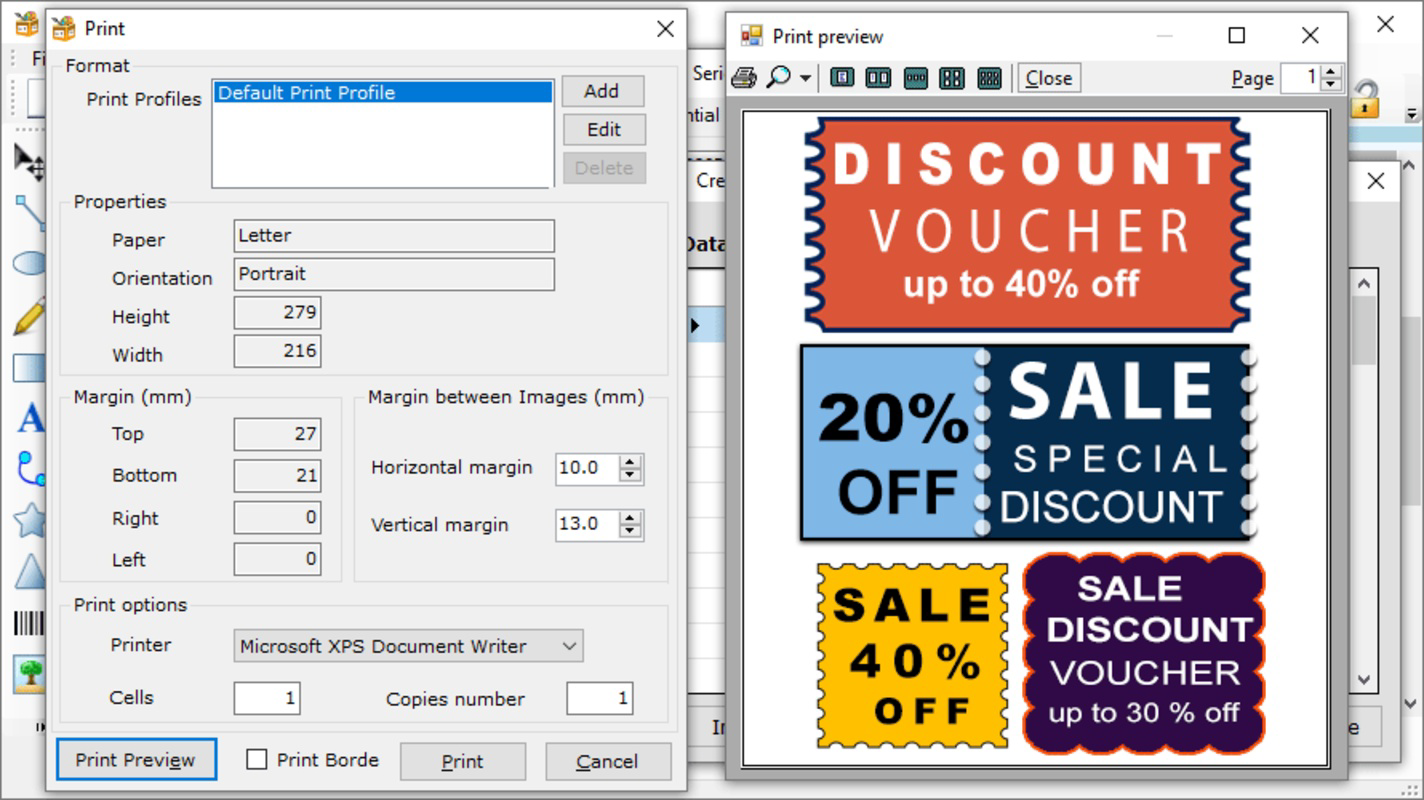
Task: Pick the Star shape tool
Action: pos(30,520)
